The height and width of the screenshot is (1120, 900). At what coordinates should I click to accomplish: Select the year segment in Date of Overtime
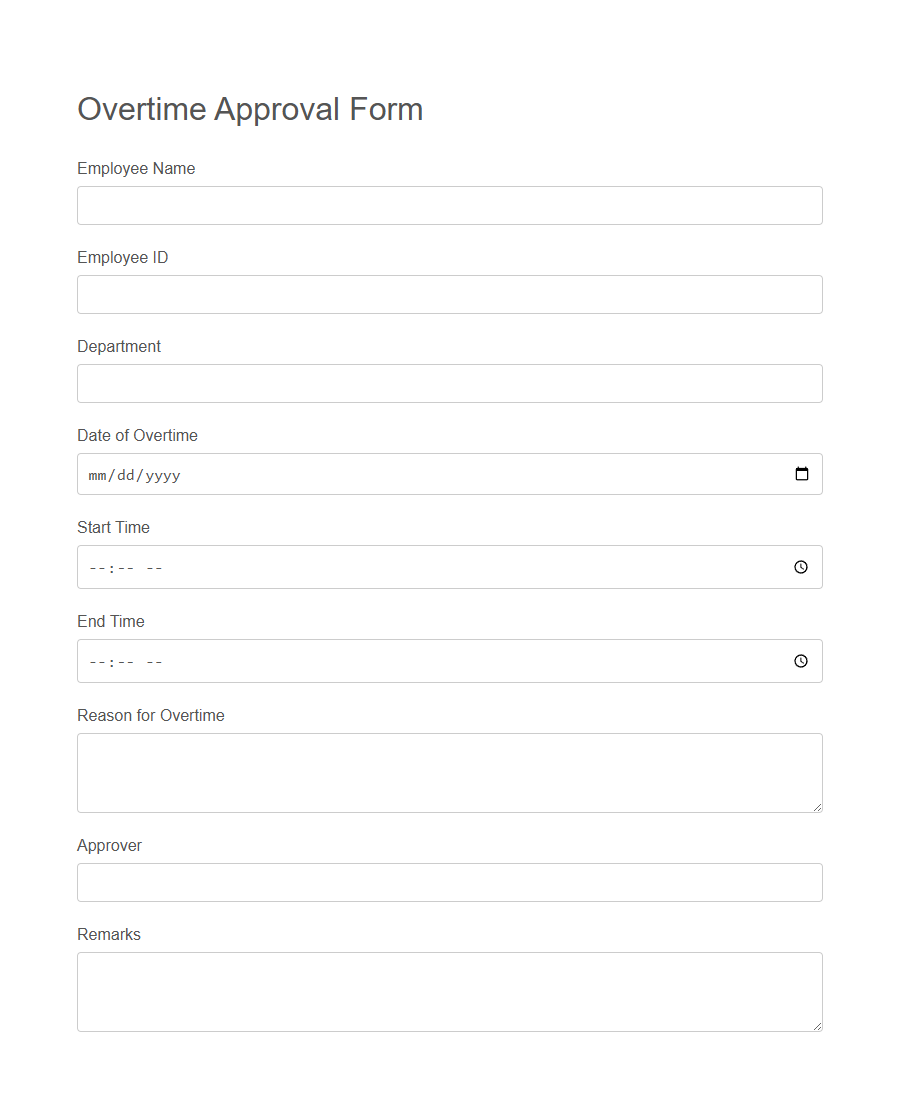163,475
